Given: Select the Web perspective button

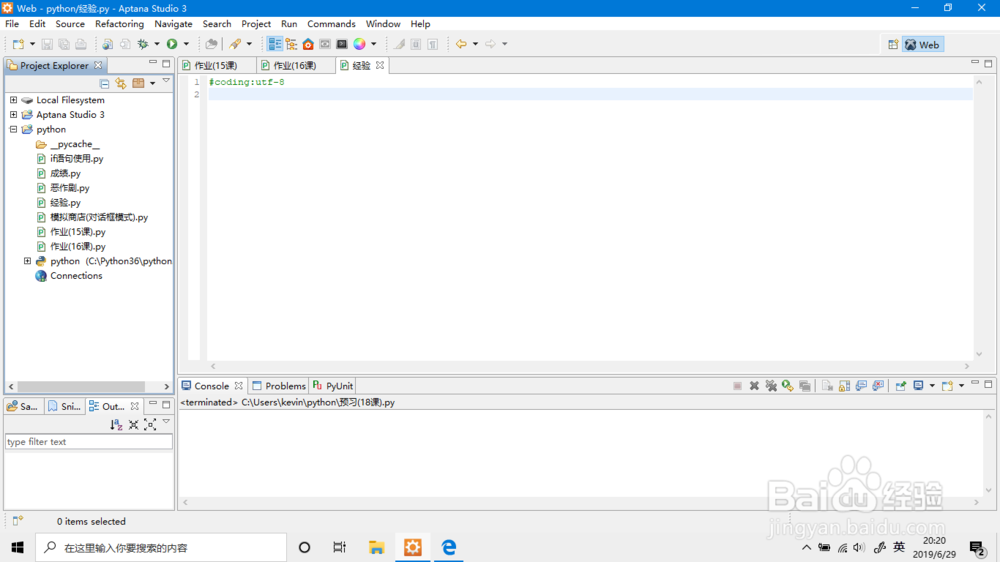Looking at the screenshot, I should point(923,45).
